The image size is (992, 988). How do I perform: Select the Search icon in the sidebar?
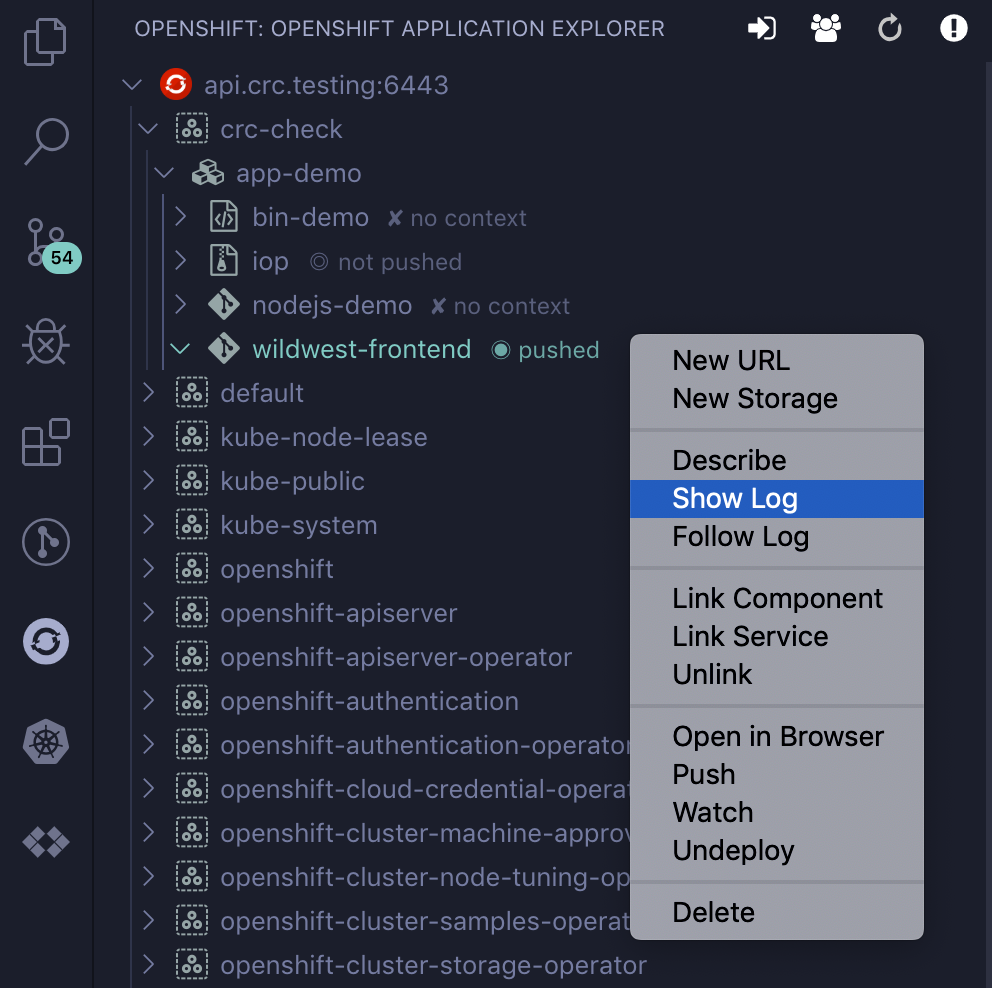(45, 143)
